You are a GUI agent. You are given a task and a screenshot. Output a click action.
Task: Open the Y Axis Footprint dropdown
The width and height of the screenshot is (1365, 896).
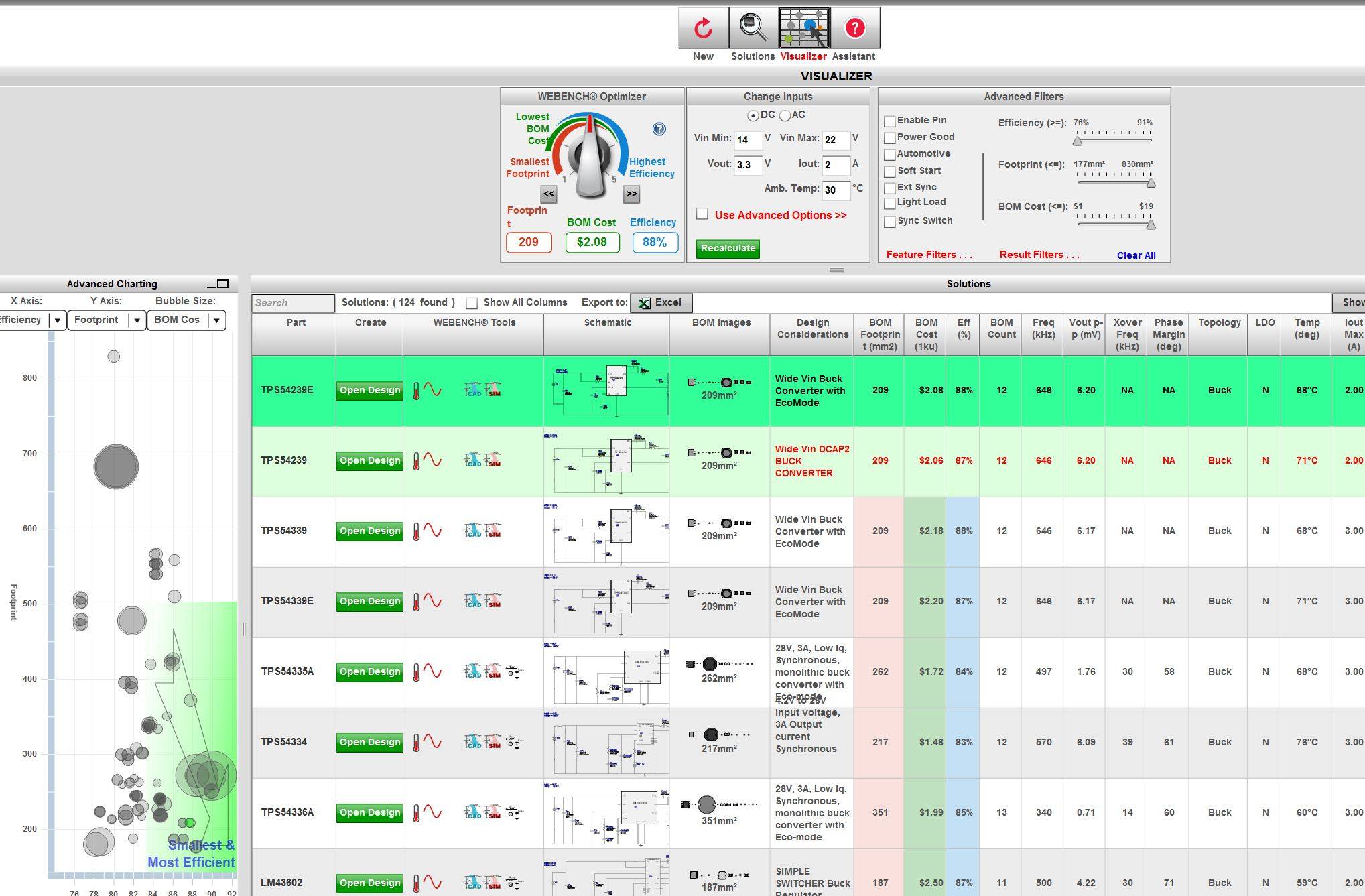click(137, 320)
